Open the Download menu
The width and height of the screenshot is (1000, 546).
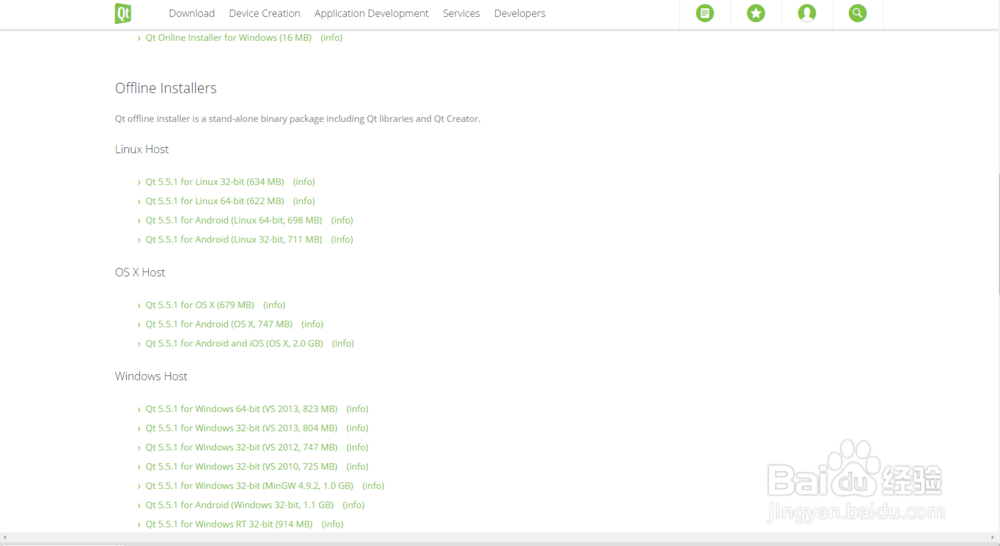click(x=191, y=13)
